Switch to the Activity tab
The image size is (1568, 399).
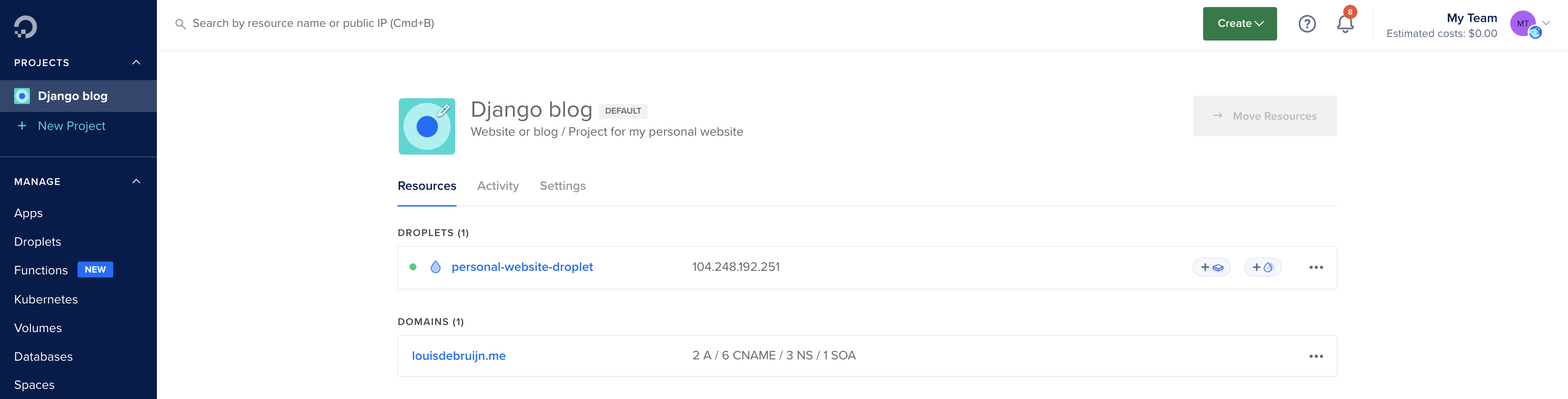click(x=498, y=186)
